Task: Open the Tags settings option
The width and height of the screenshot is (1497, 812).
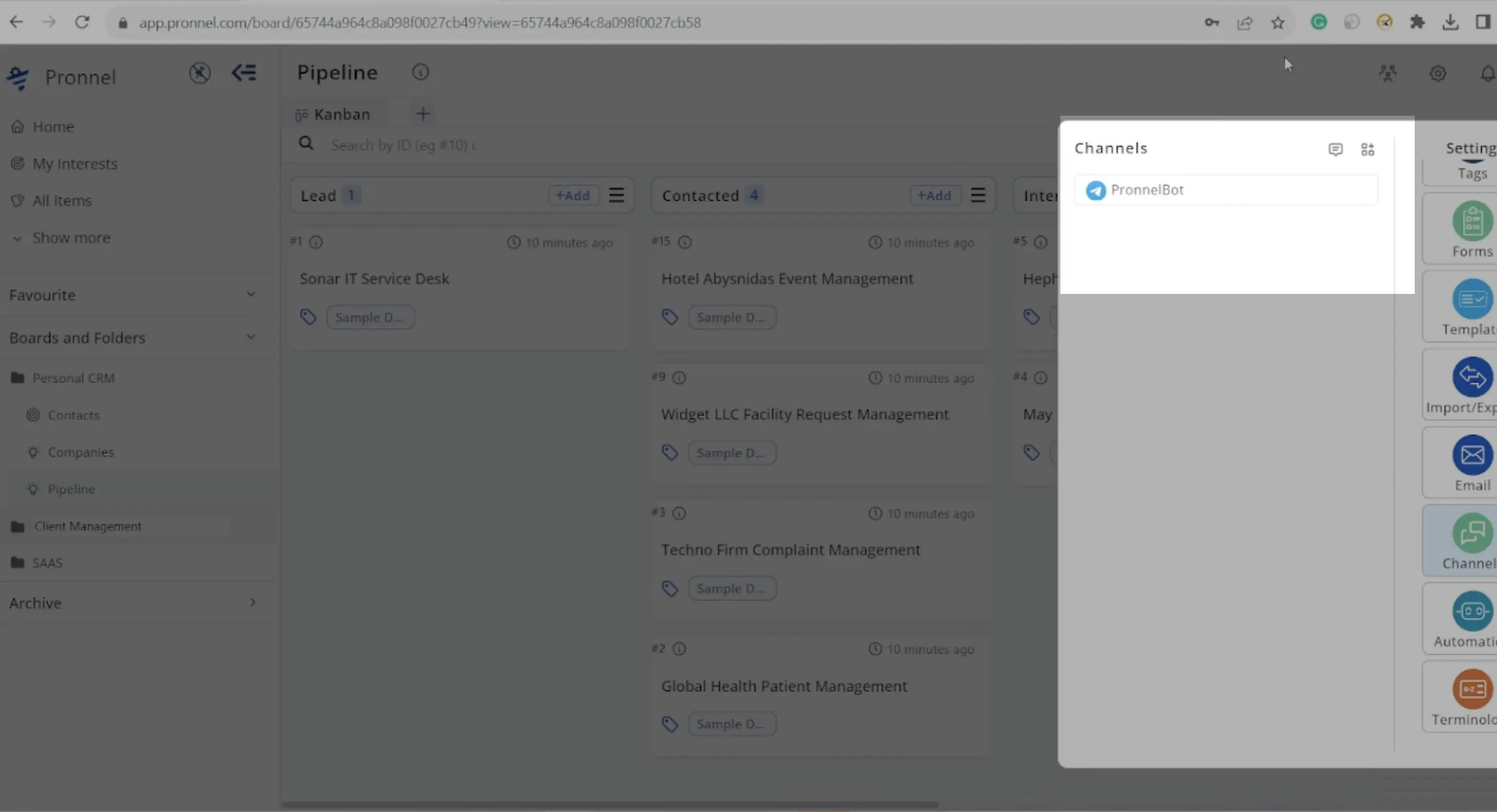Action: pyautogui.click(x=1471, y=173)
